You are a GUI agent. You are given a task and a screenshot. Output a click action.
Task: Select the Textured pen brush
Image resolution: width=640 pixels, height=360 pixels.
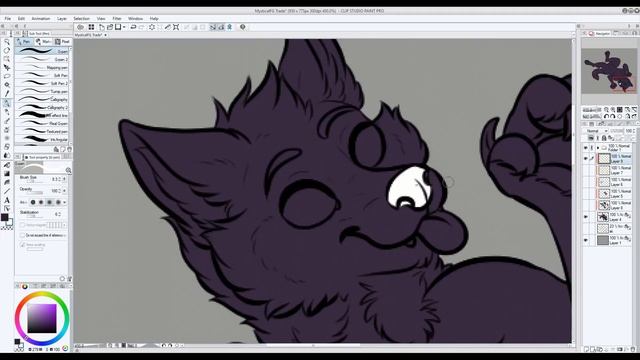click(x=42, y=131)
